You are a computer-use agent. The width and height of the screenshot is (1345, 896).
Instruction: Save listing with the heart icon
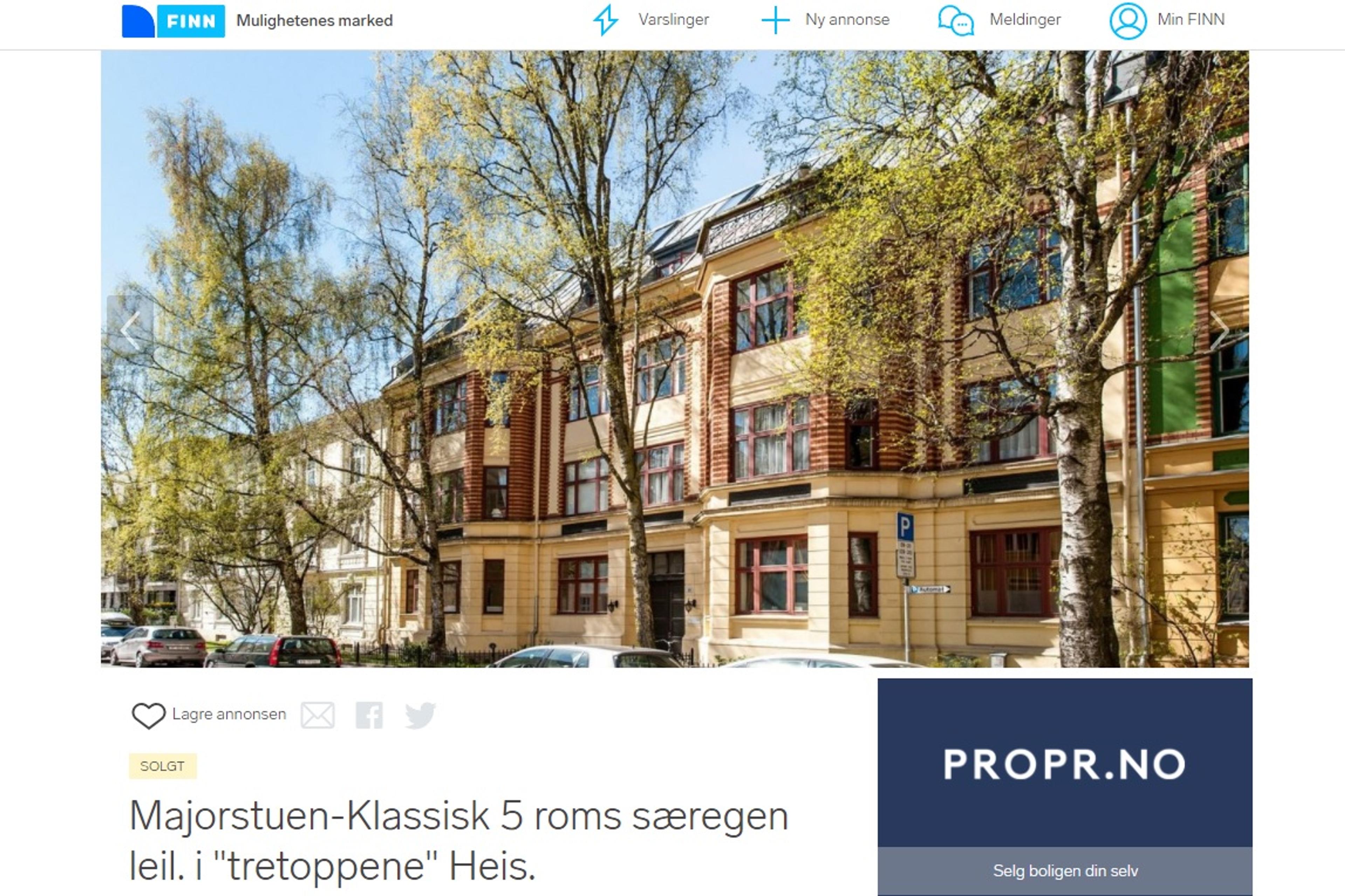[x=149, y=715]
